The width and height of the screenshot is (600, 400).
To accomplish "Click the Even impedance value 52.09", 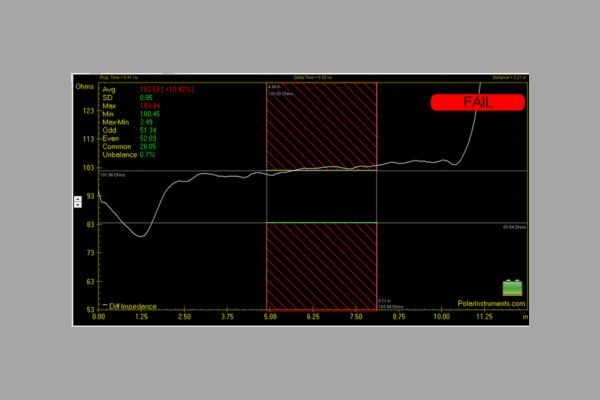I will pyautogui.click(x=148, y=139).
